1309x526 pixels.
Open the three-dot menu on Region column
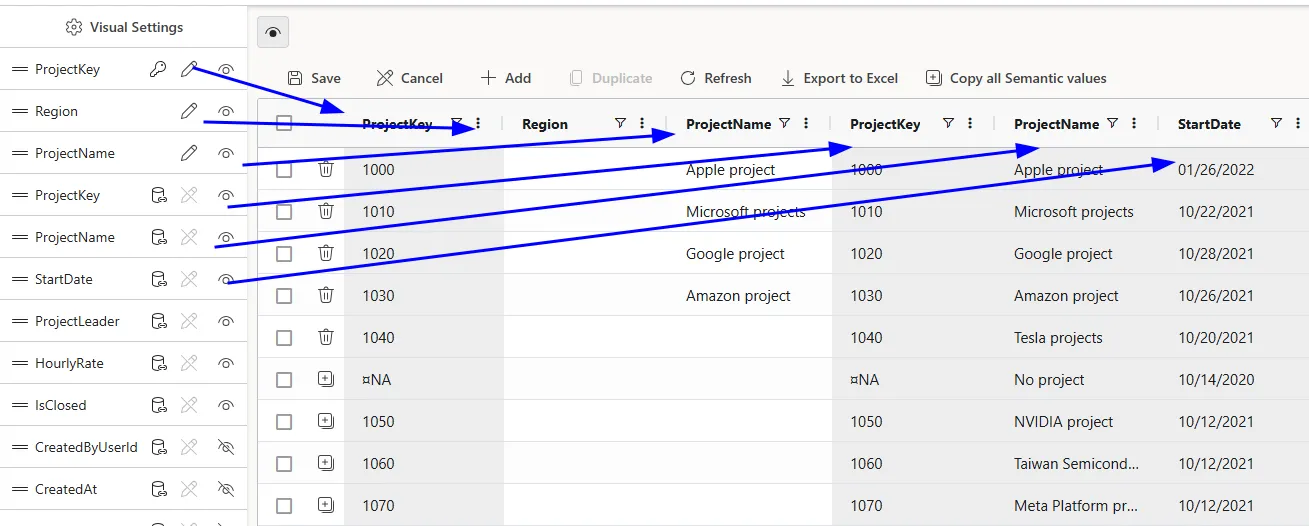pyautogui.click(x=642, y=124)
